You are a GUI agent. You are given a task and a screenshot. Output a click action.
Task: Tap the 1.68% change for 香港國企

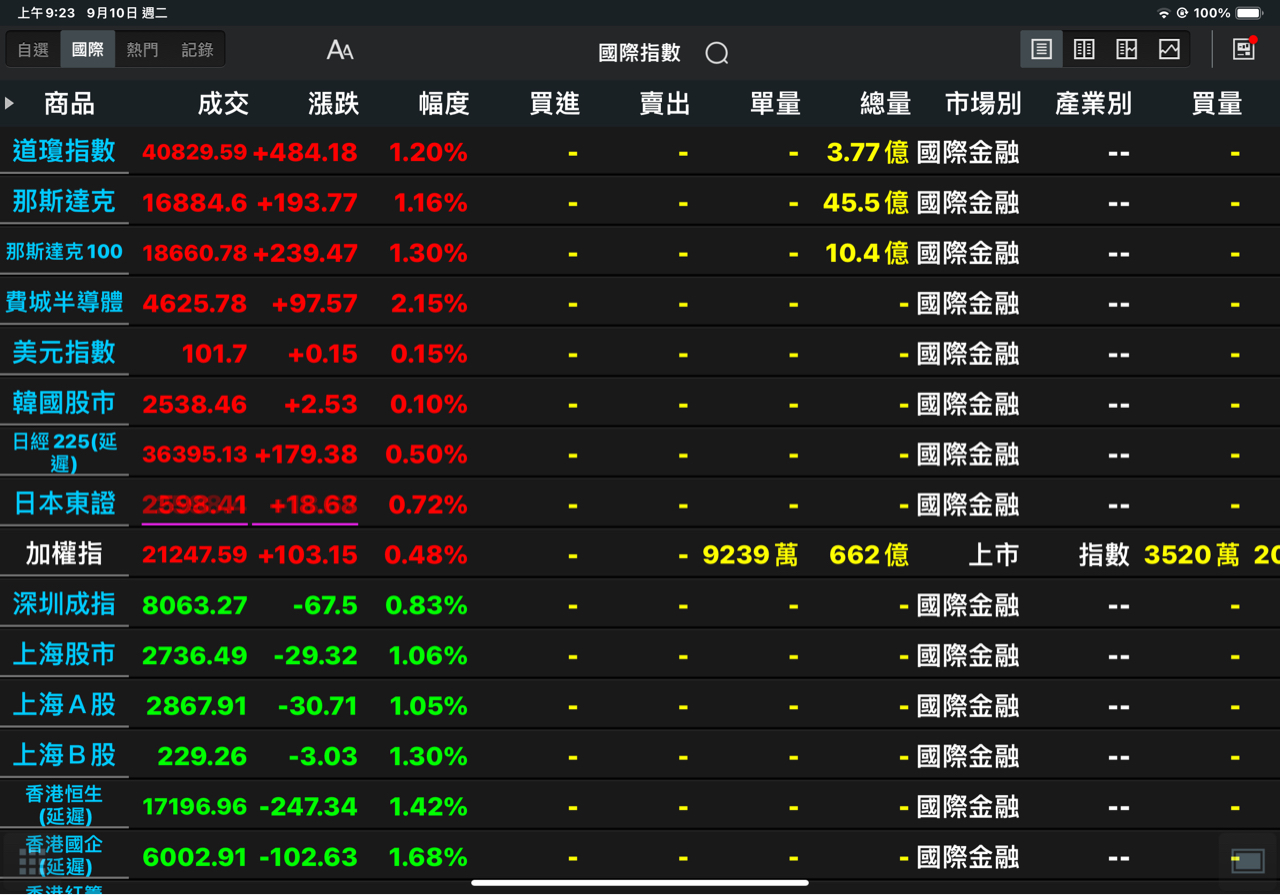(428, 857)
